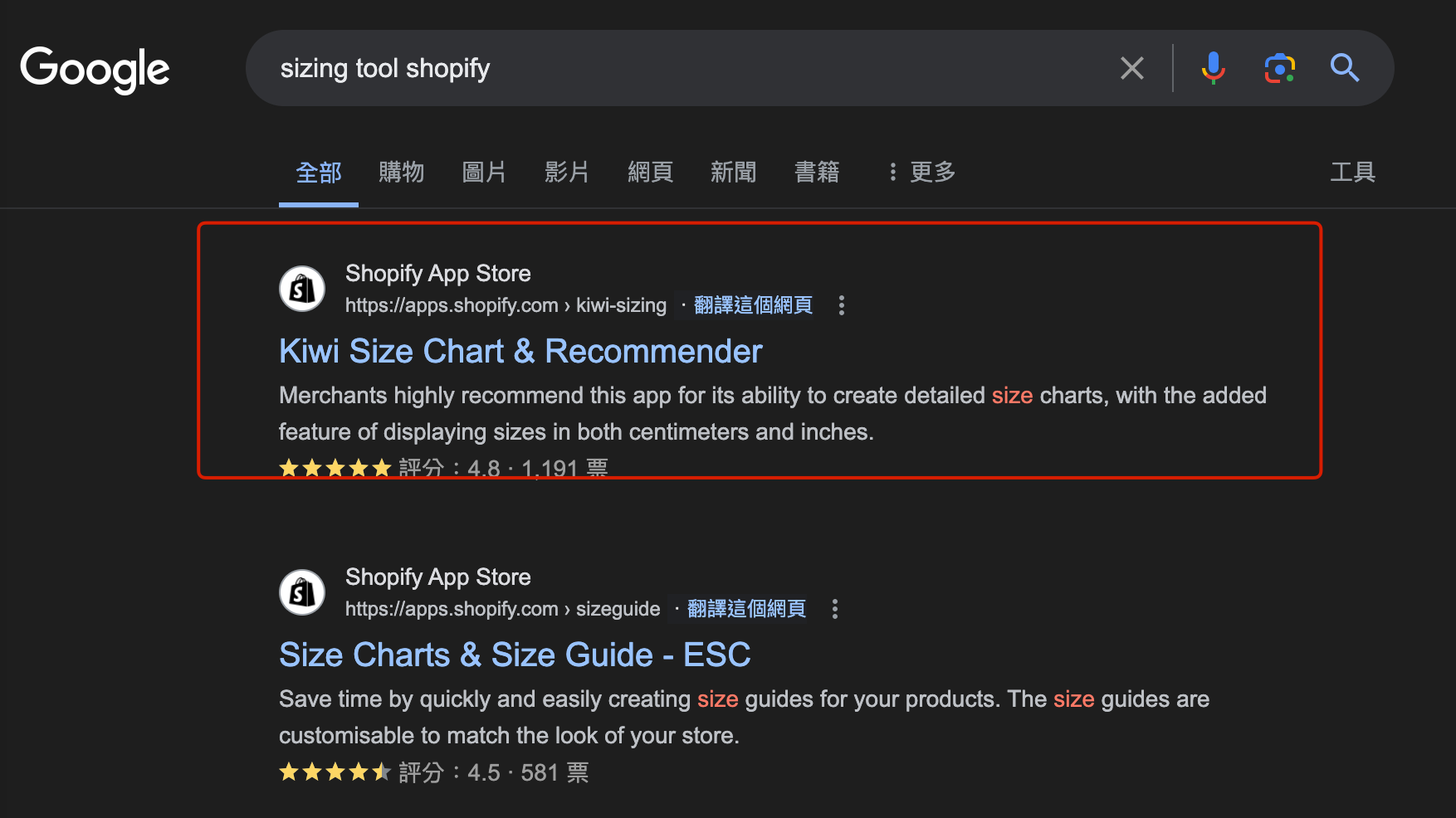Image resolution: width=1456 pixels, height=818 pixels.
Task: Open options menu for sizeguide result
Action: coord(834,609)
